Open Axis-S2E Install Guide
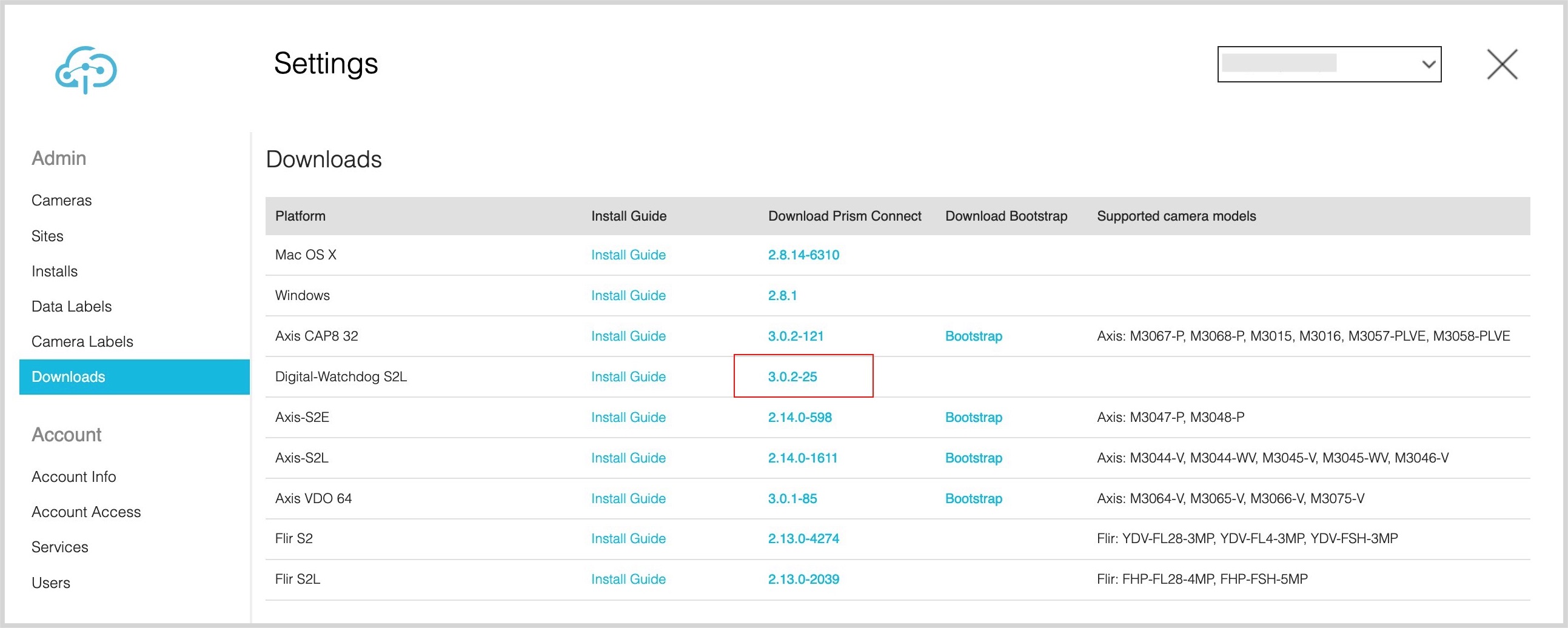1568x628 pixels. click(628, 418)
